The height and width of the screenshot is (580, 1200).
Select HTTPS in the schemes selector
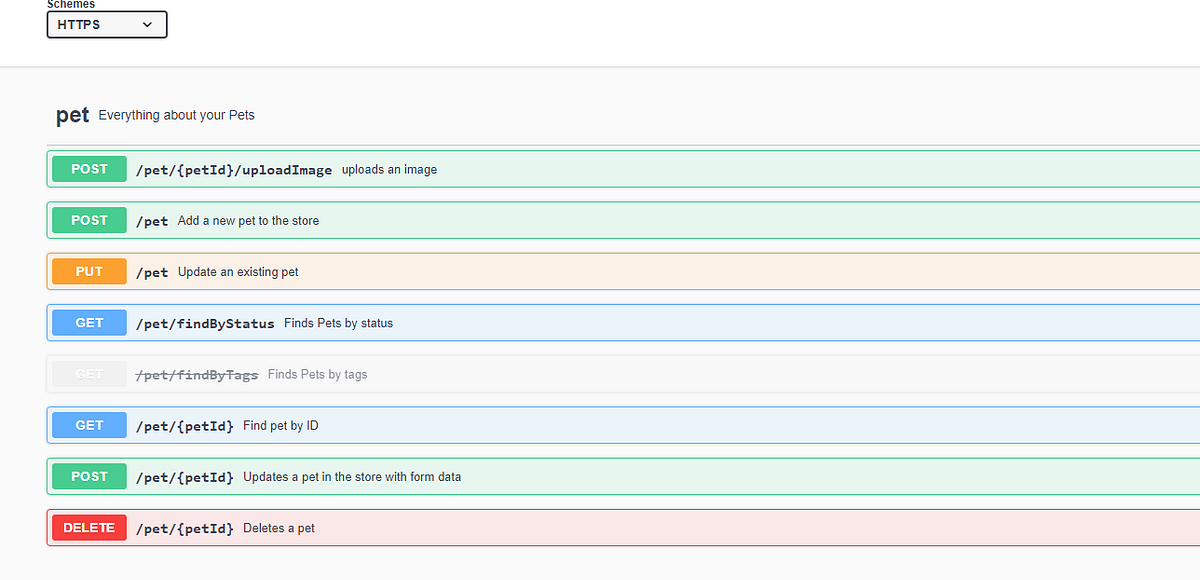106,24
